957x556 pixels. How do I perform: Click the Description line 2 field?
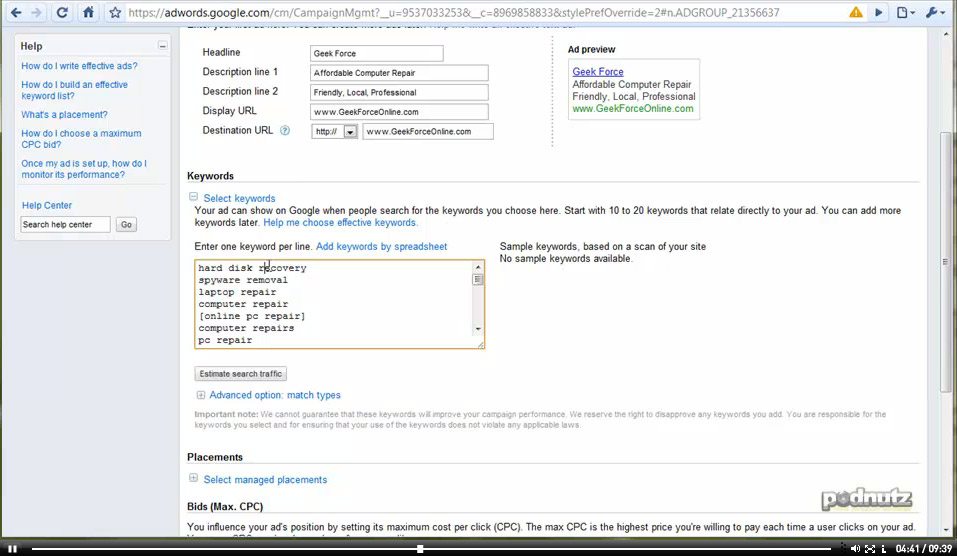click(x=399, y=93)
